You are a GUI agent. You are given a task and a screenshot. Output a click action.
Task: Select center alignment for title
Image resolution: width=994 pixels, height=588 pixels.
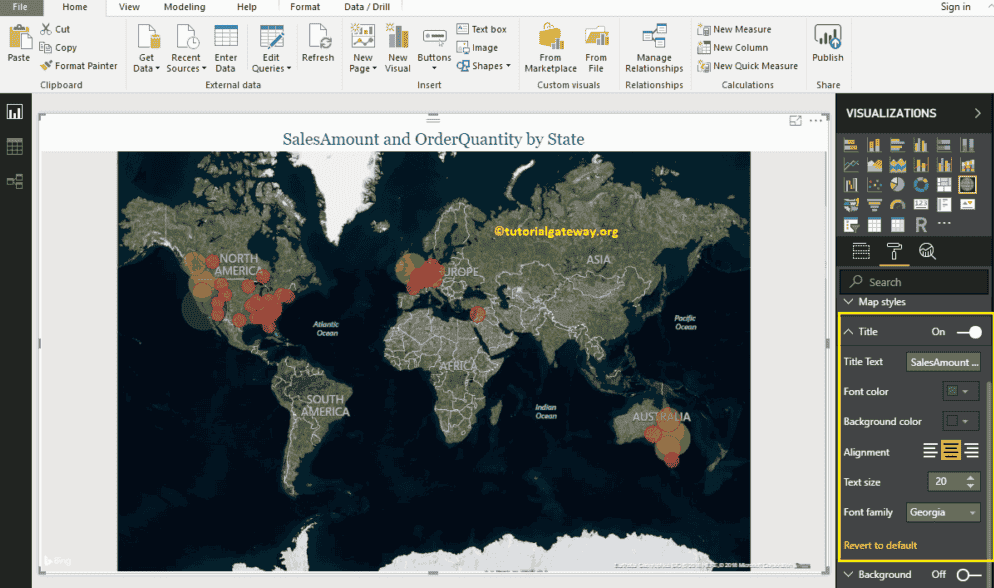(950, 452)
